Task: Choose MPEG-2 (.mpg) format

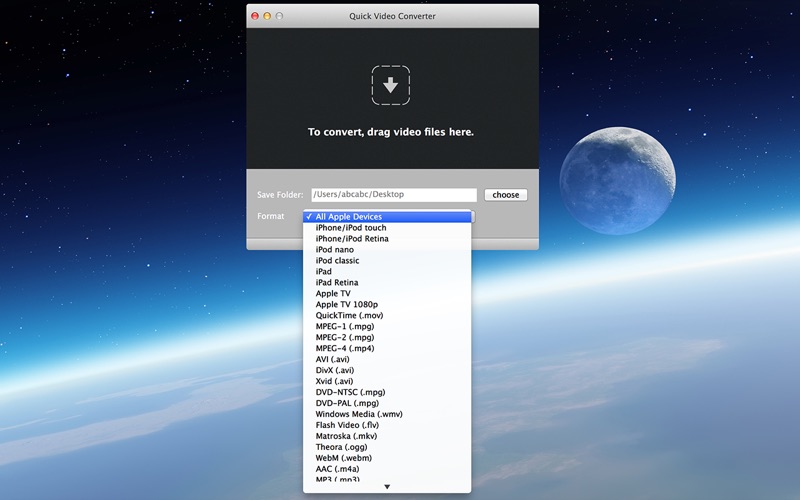Action: click(387, 337)
